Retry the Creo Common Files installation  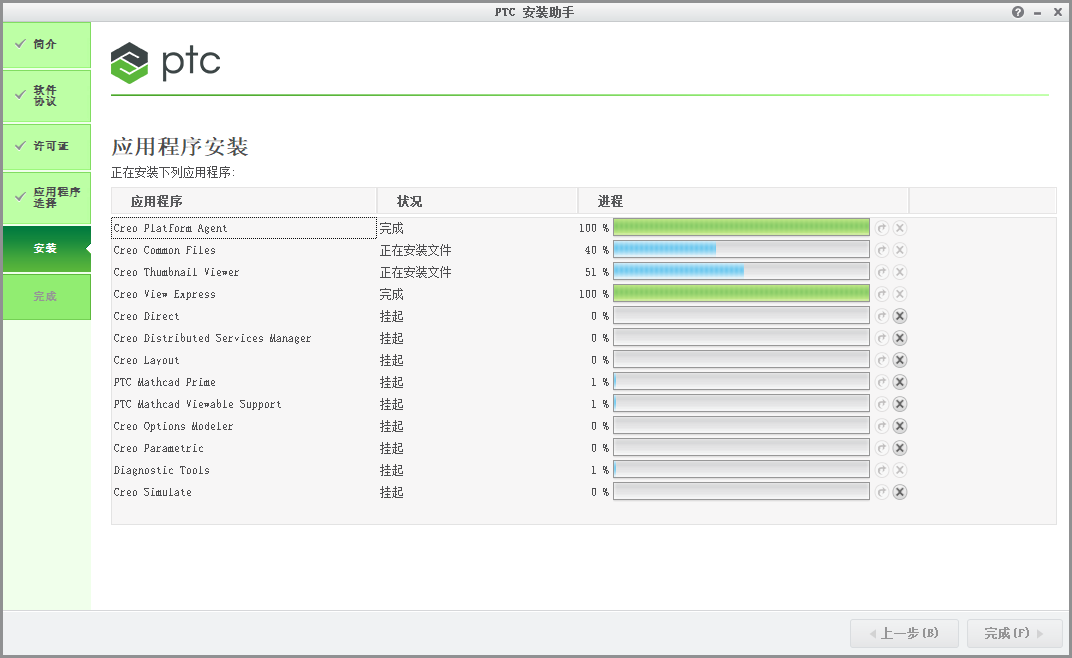coord(881,250)
